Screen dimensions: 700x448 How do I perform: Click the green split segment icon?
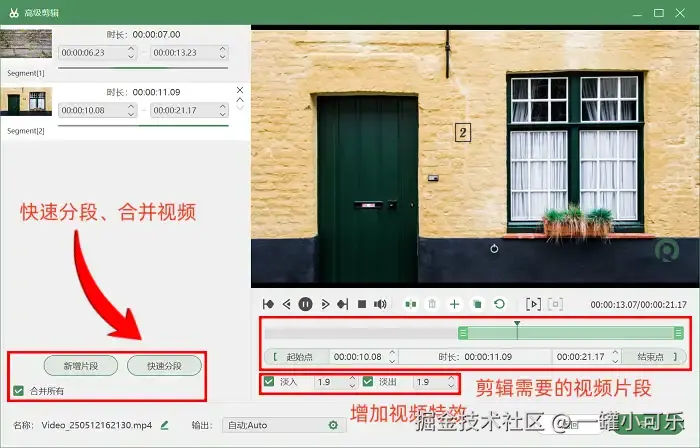pos(411,304)
